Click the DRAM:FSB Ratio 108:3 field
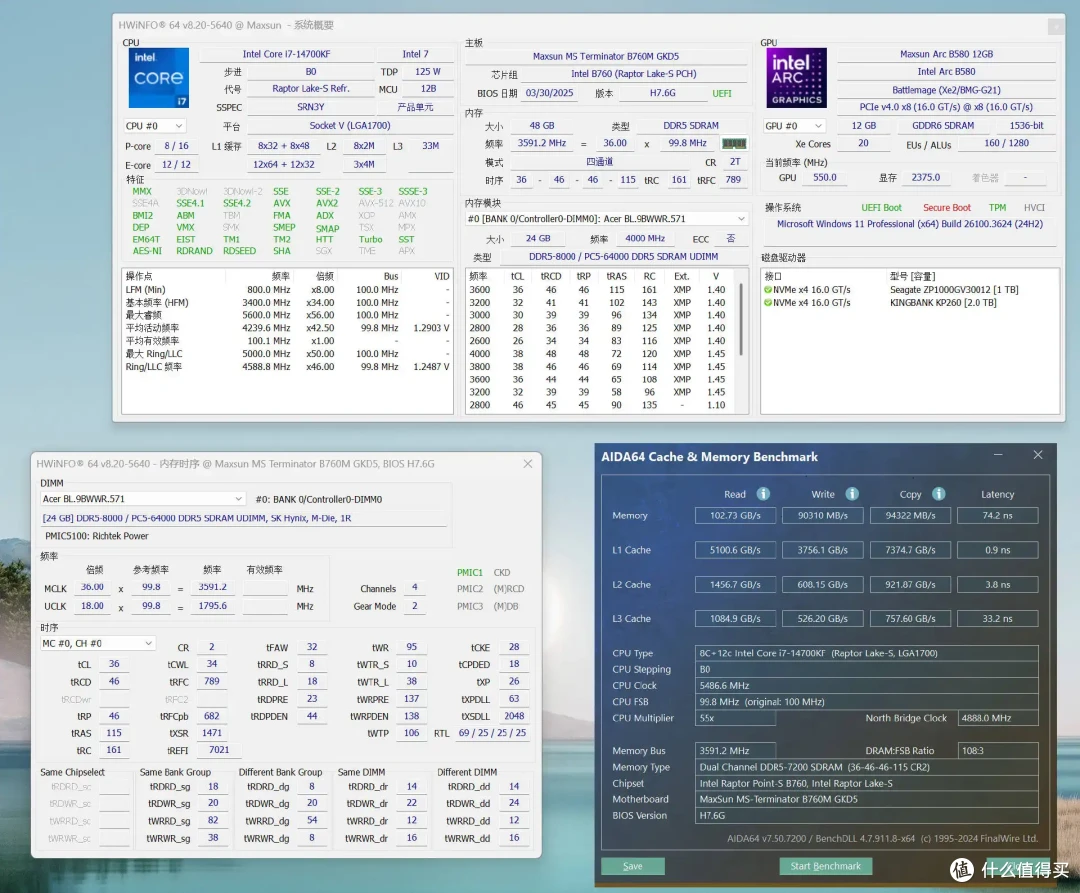The image size is (1080, 893). click(997, 750)
